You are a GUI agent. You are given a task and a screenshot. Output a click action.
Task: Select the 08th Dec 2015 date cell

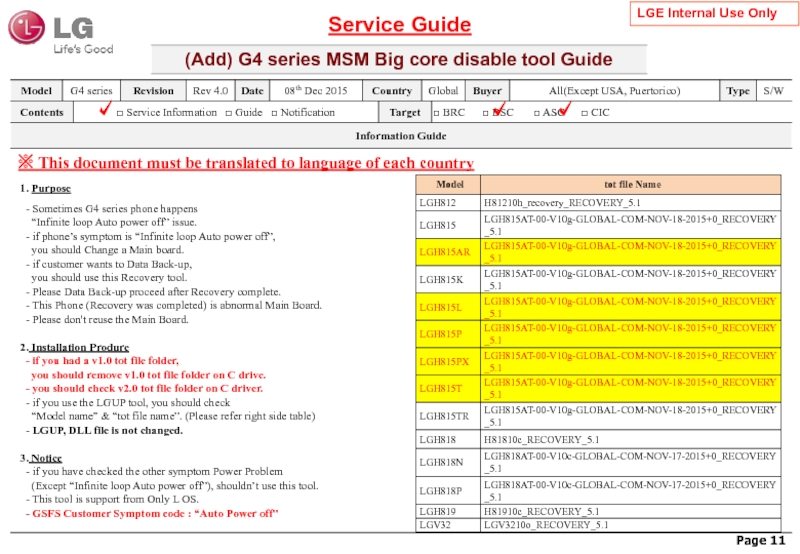pyautogui.click(x=316, y=91)
